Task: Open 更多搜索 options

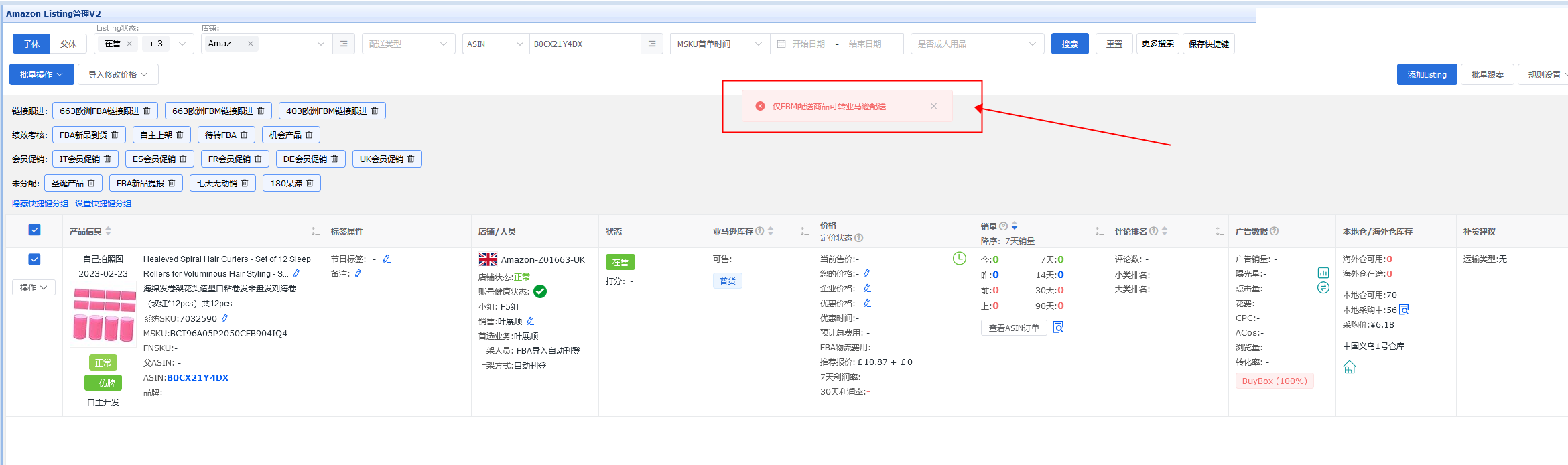Action: [x=1158, y=44]
